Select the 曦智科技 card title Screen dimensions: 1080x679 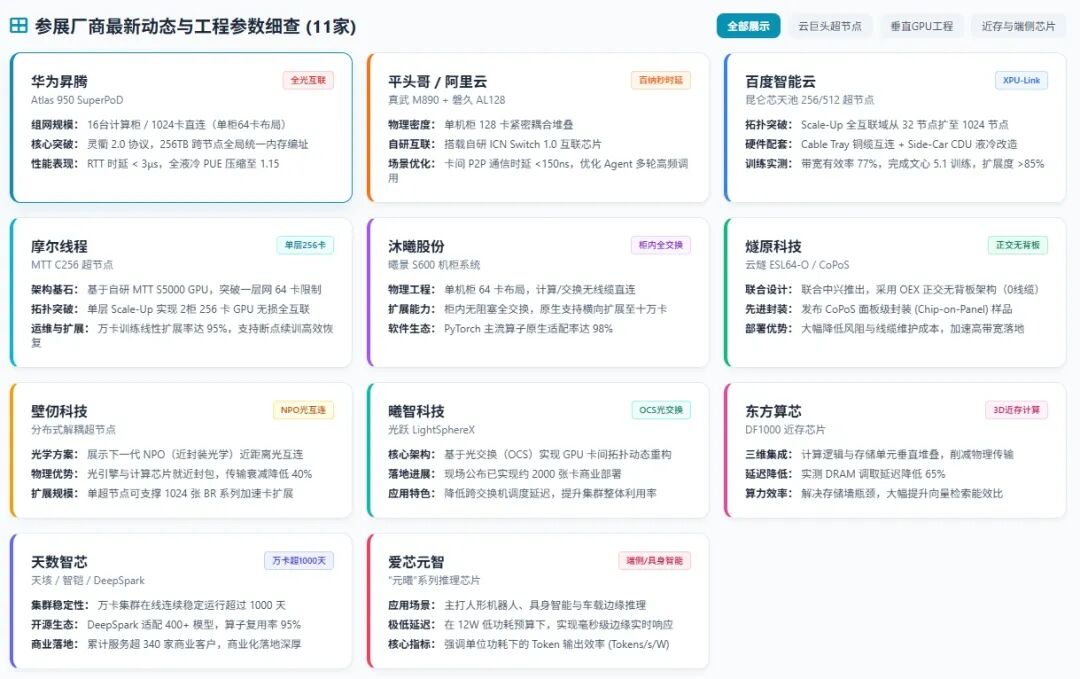416,411
